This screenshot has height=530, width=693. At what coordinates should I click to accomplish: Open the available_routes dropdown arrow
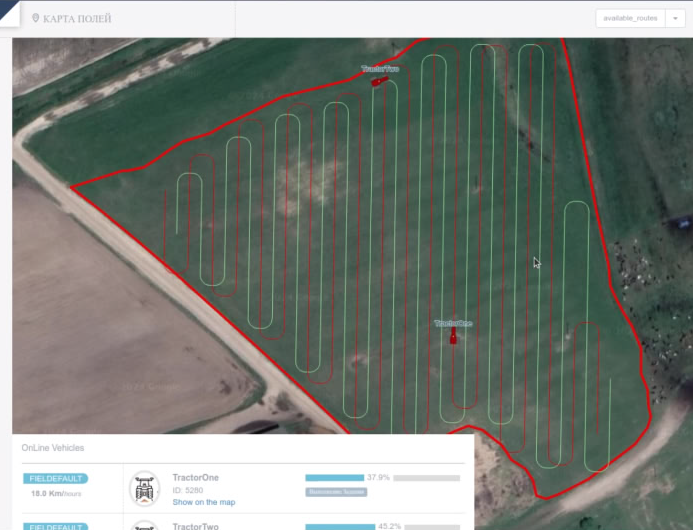[675, 19]
